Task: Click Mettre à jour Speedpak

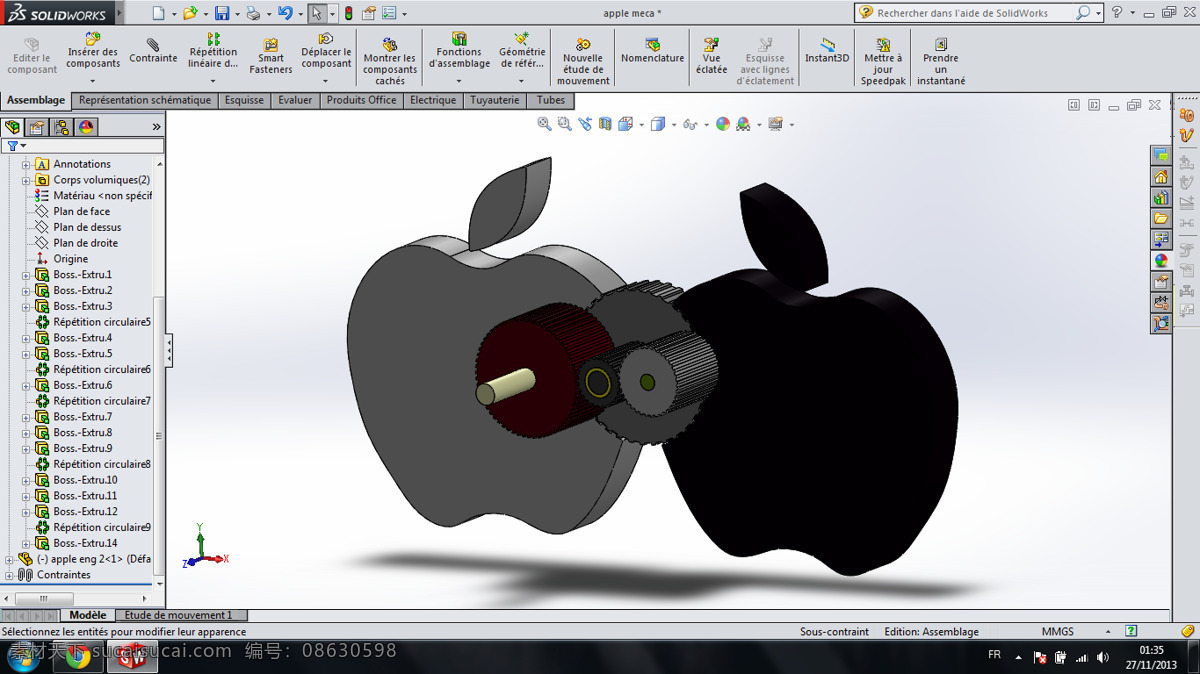Action: tap(883, 62)
